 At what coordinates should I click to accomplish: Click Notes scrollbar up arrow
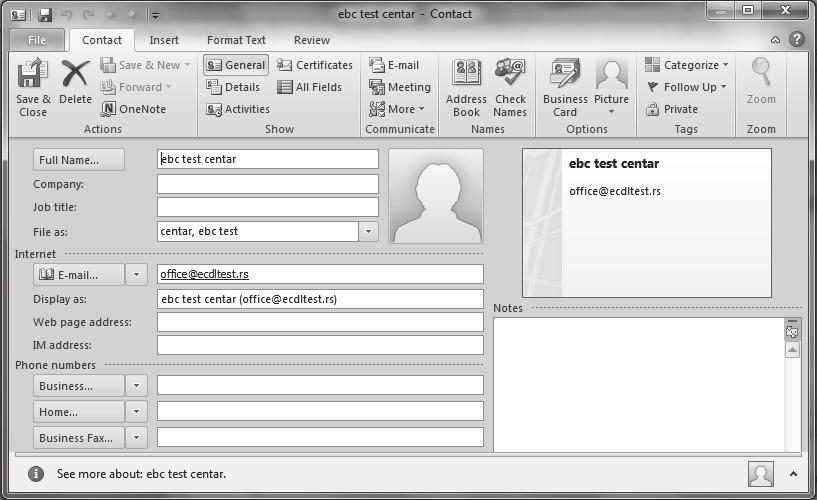[792, 350]
